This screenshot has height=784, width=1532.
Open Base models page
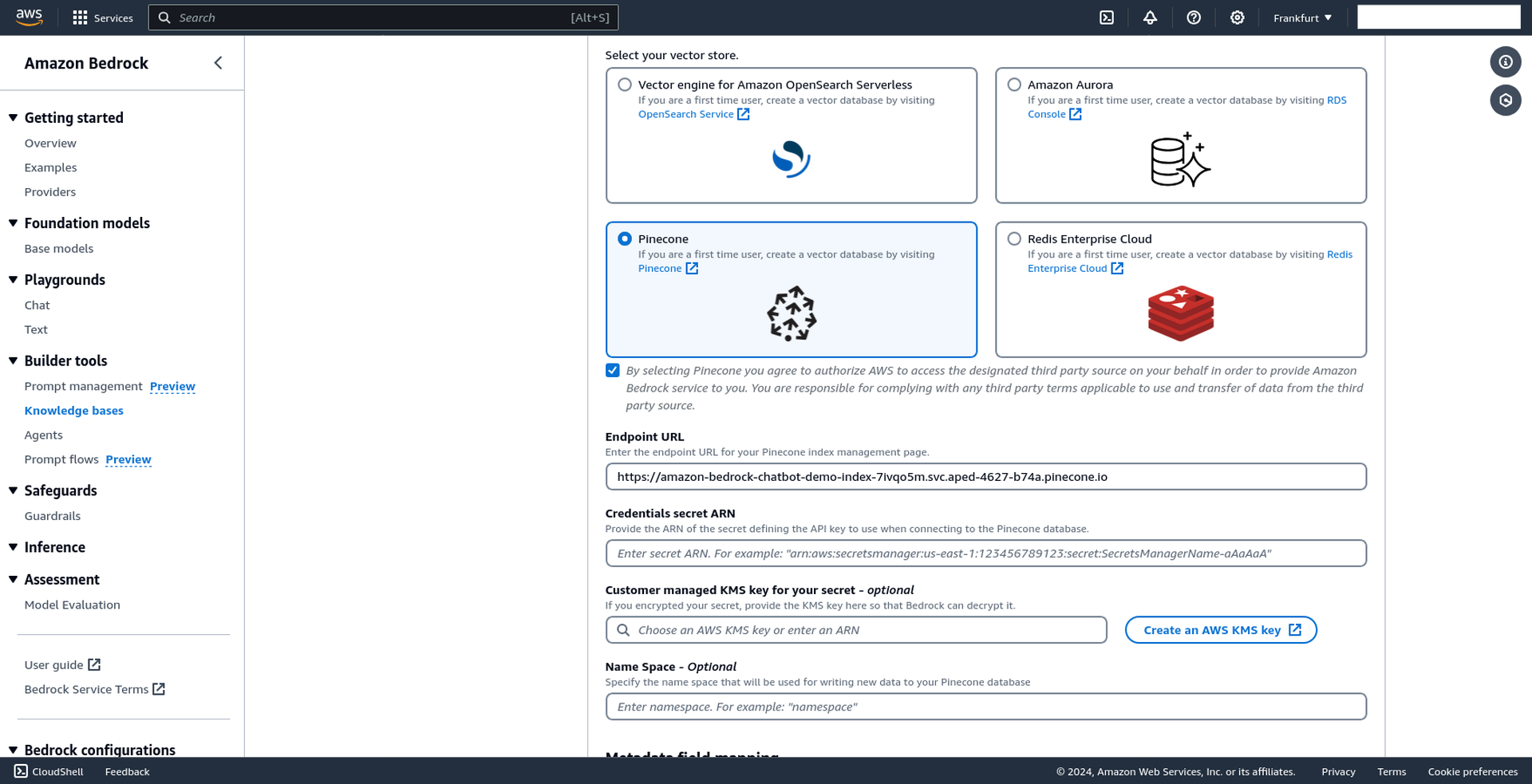(x=59, y=249)
